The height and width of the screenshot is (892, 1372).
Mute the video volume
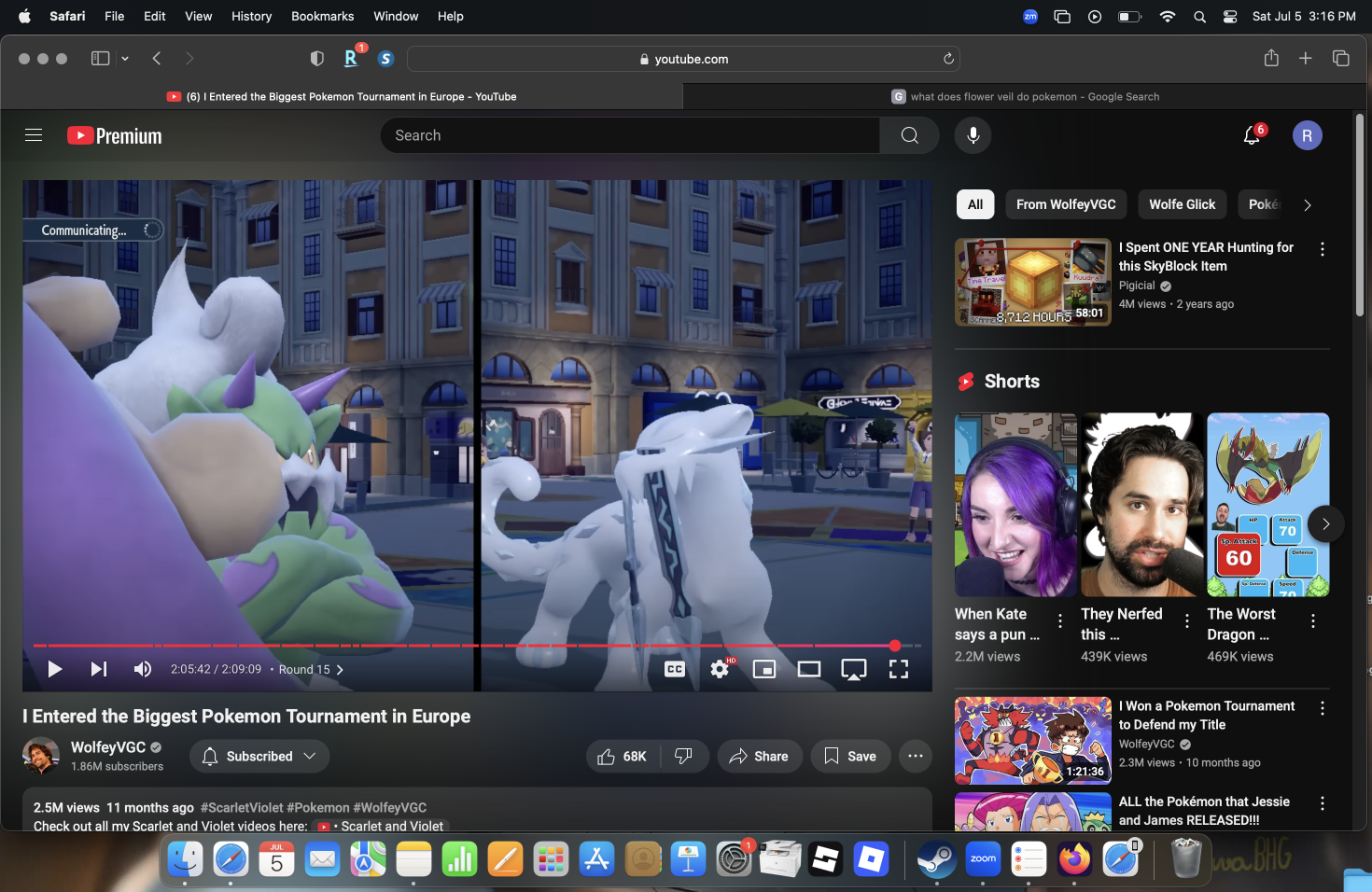143,669
